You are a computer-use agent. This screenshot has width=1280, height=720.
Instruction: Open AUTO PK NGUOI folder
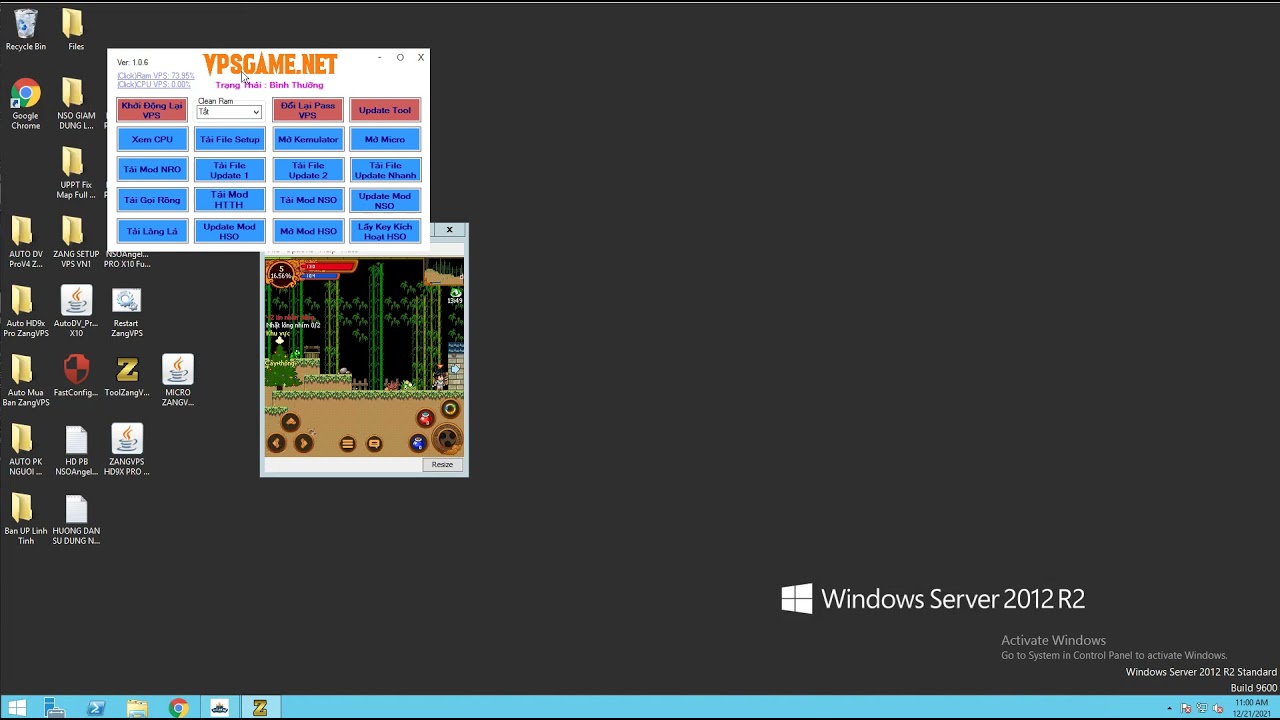(x=26, y=449)
